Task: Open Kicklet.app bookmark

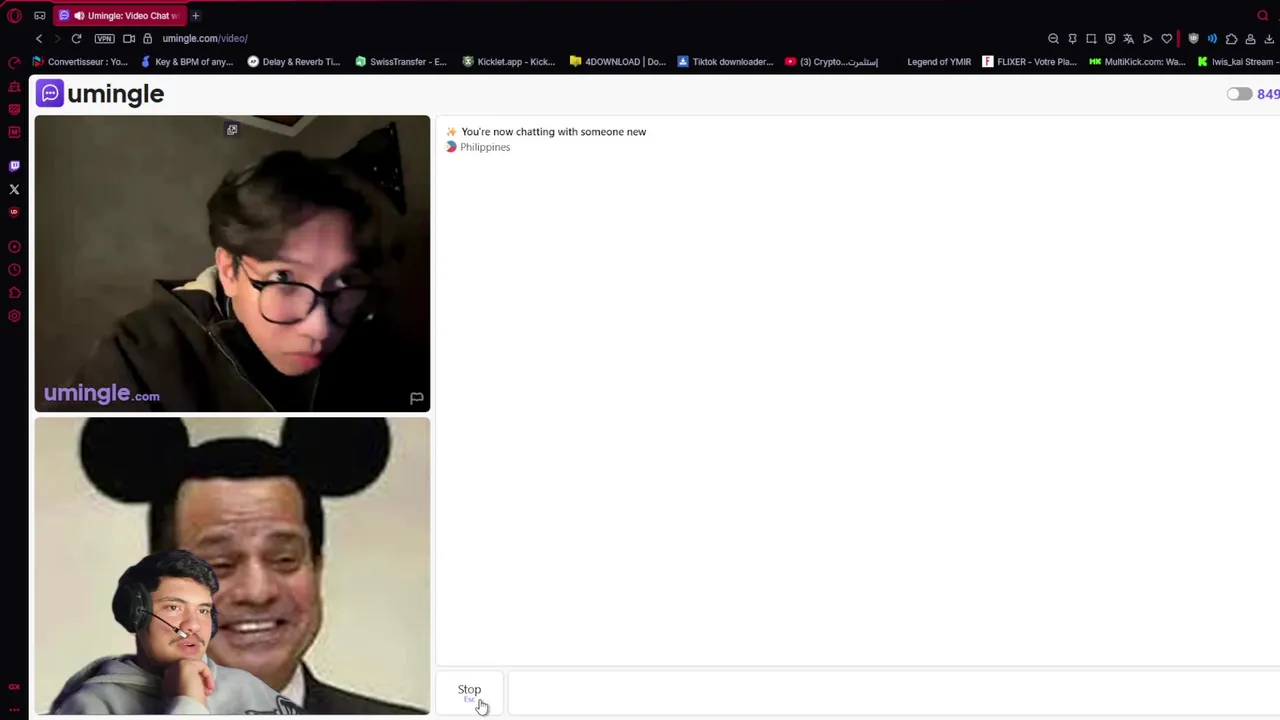Action: [x=508, y=61]
